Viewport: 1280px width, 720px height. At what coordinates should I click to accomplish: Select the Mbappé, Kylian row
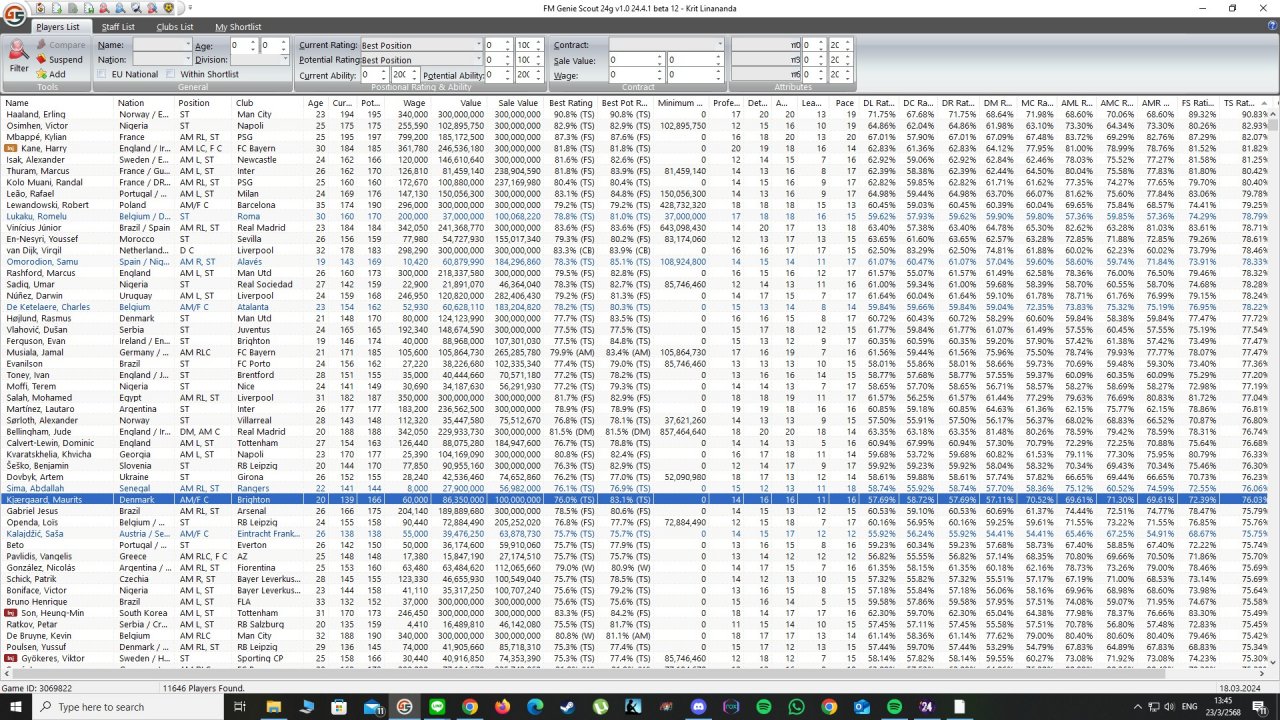pos(635,137)
